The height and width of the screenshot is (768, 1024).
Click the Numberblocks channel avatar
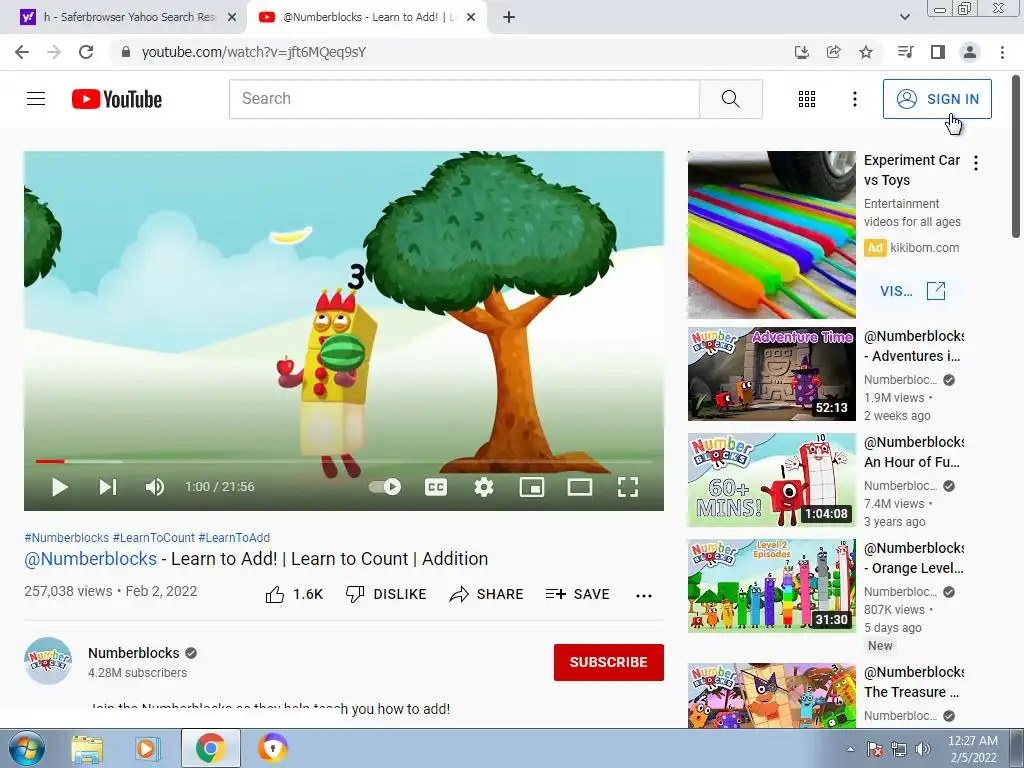click(x=48, y=661)
